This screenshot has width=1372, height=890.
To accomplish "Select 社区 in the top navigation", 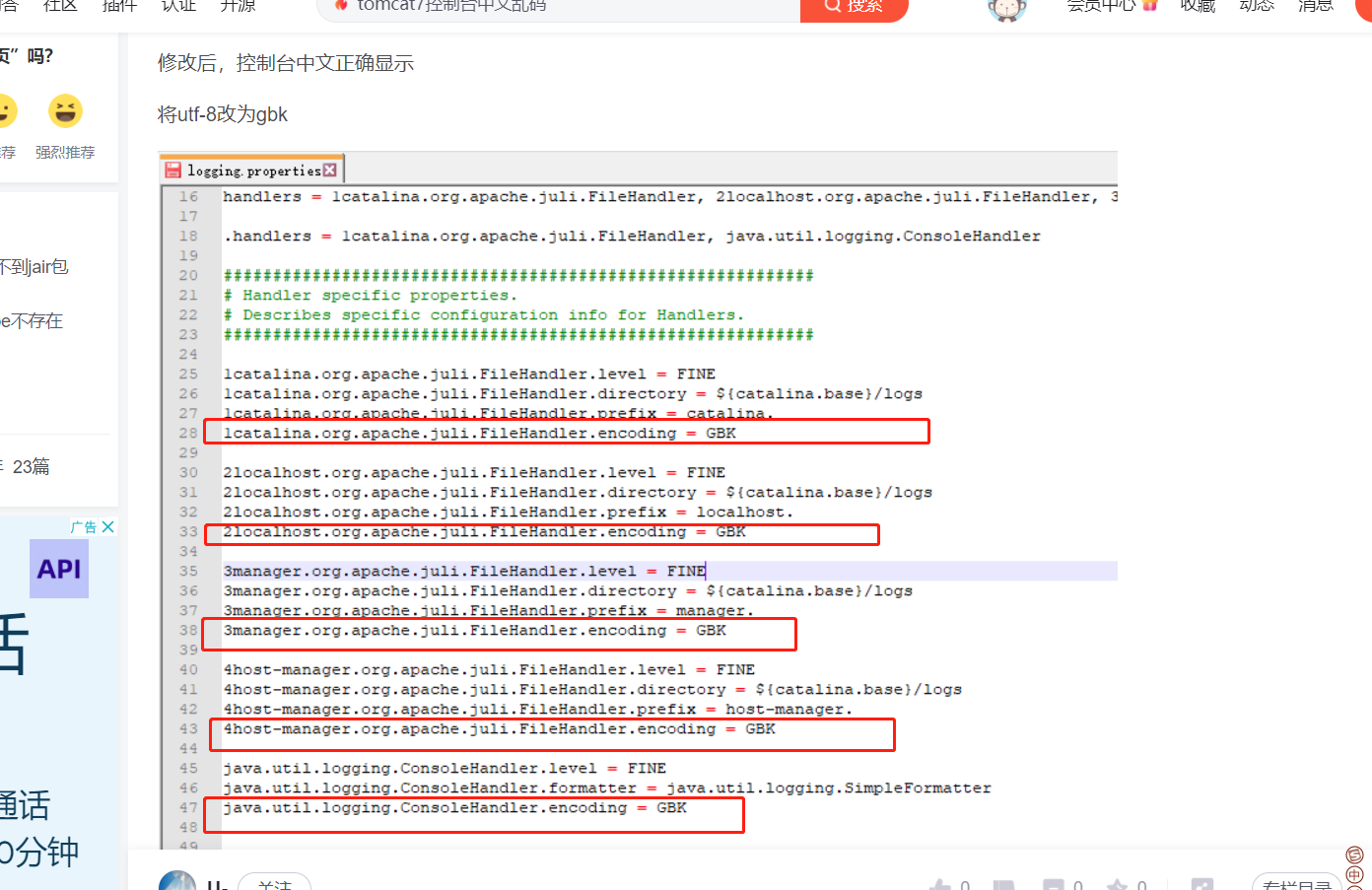I will 60,6.
